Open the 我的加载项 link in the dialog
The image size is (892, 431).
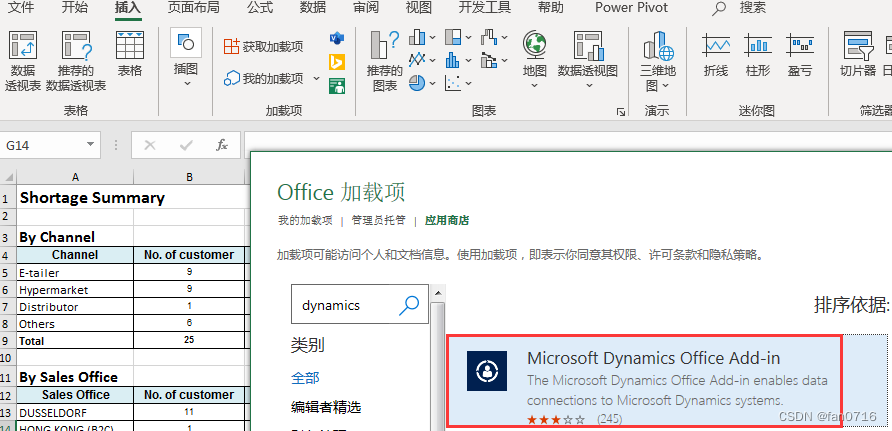pyautogui.click(x=305, y=221)
